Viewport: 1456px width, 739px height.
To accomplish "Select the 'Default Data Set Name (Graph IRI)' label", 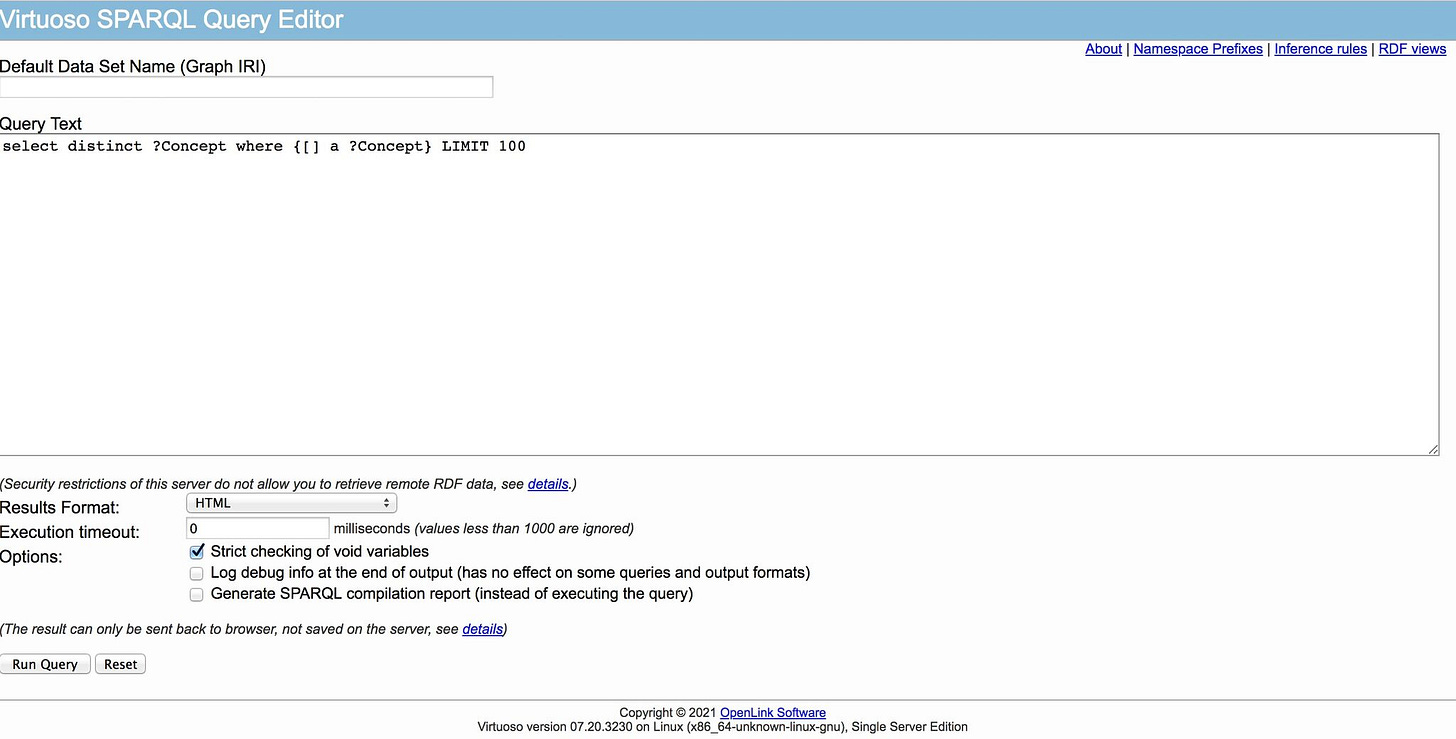I will (133, 67).
